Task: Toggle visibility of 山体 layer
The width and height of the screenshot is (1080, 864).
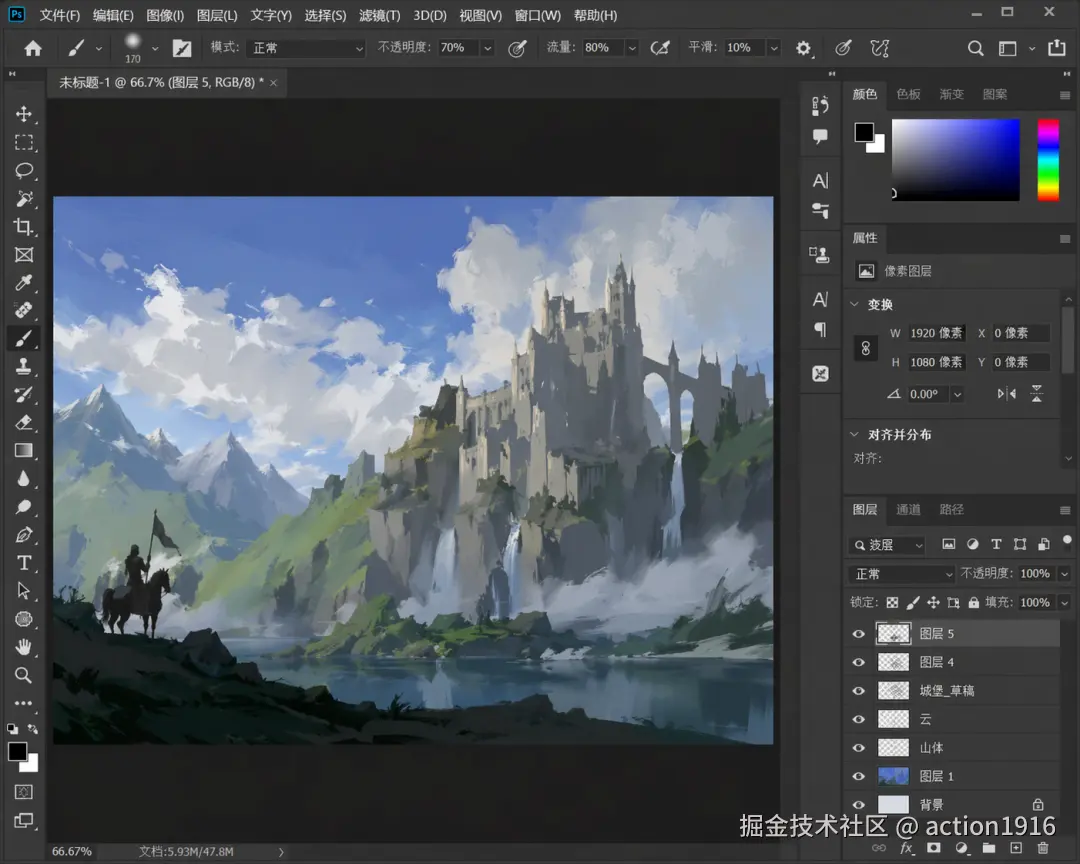Action: pos(858,748)
